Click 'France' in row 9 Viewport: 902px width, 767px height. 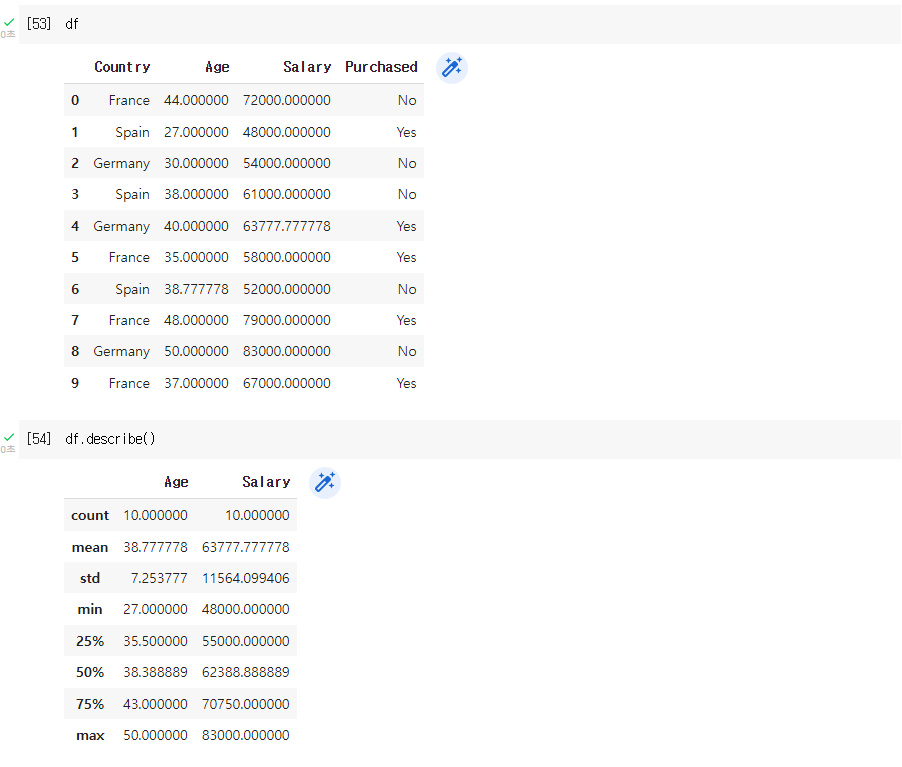(129, 384)
